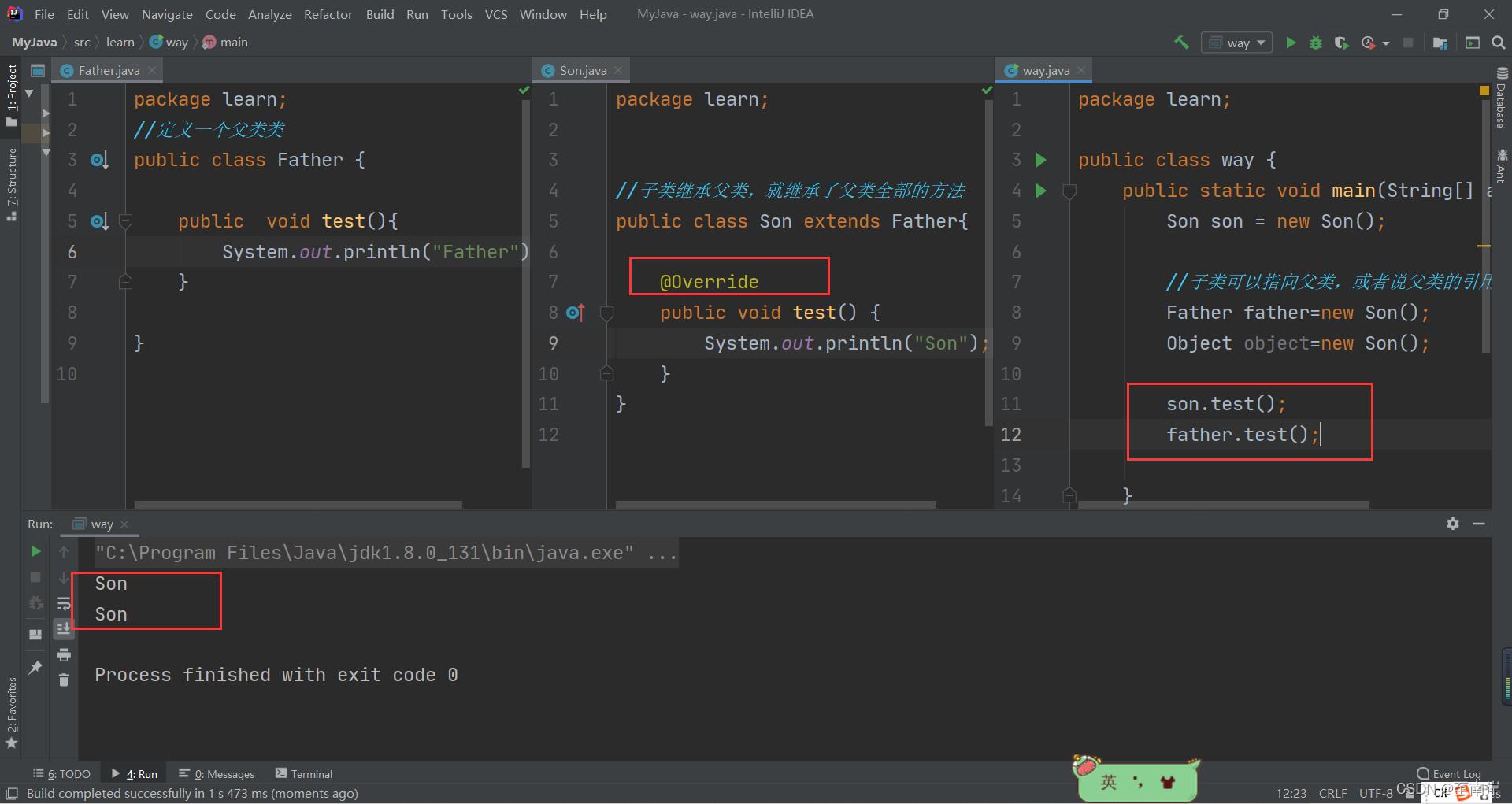Click the run gutter arrow beside class way
1512x804 pixels.
tap(1041, 160)
